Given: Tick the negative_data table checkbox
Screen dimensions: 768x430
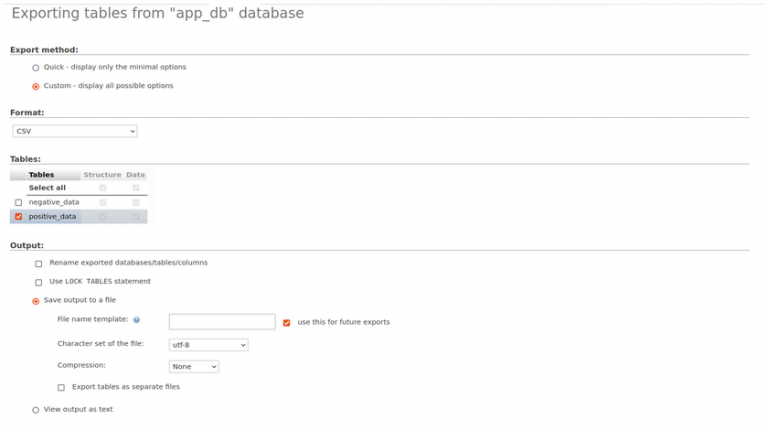Looking at the screenshot, I should (18, 202).
